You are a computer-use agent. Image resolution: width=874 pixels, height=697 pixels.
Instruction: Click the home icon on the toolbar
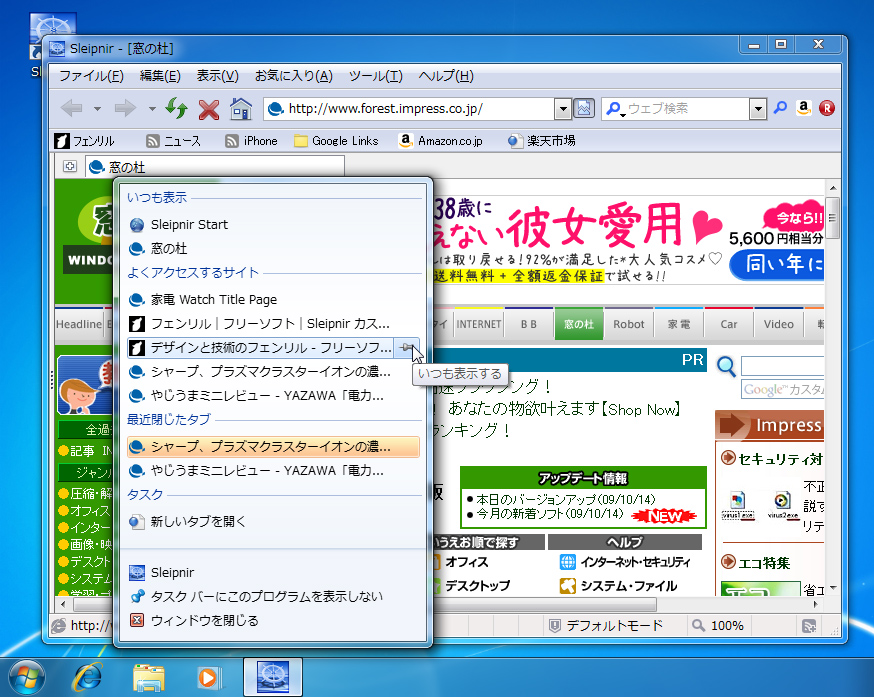(239, 108)
